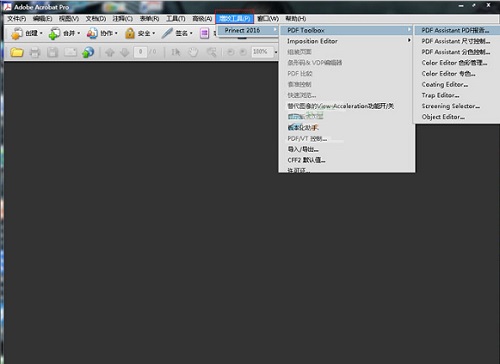
Task: Click the Combine (合并) green plus icon
Action: (54, 33)
